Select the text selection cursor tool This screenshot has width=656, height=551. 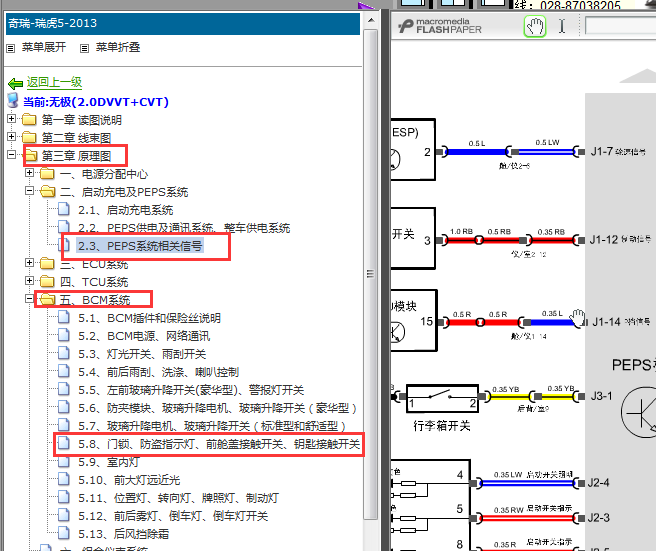[x=562, y=26]
